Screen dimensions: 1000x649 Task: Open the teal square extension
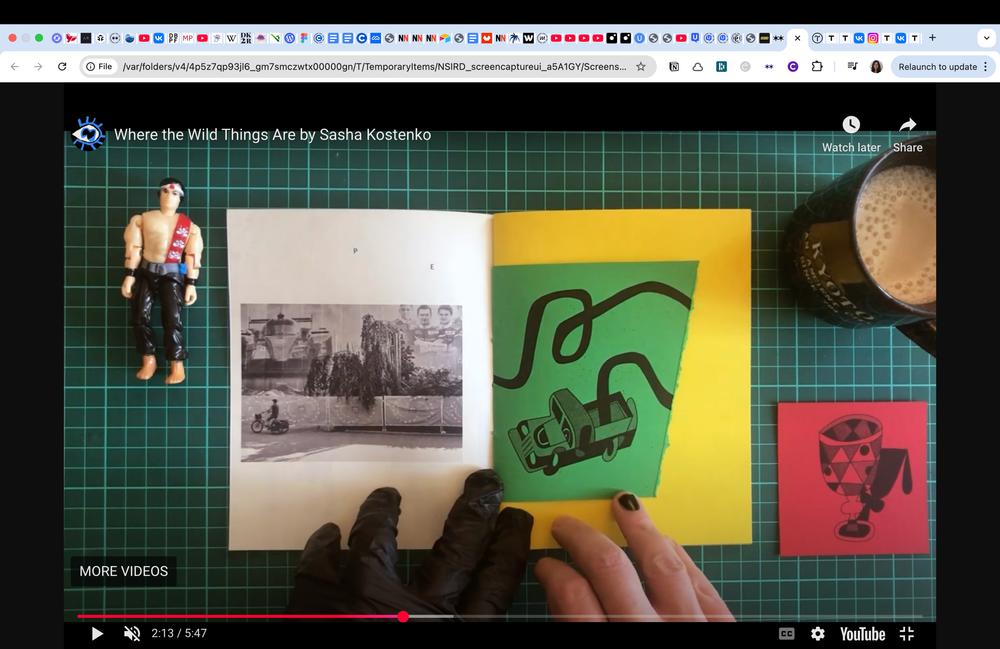[721, 66]
